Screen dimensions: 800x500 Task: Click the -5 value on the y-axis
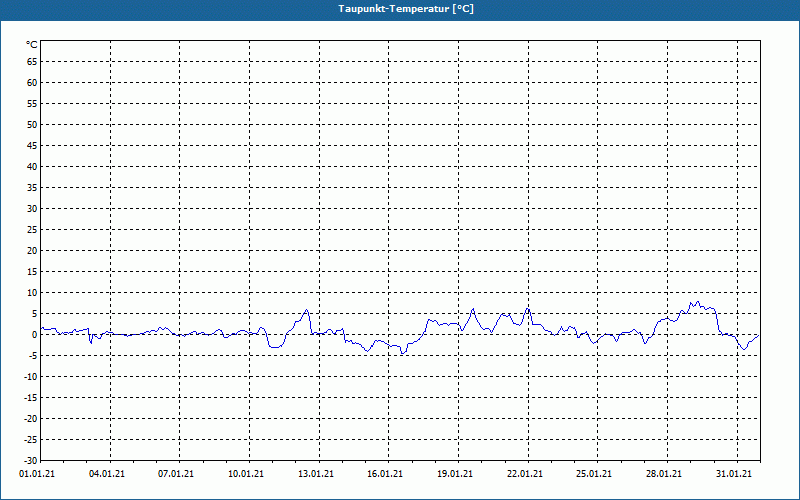pos(33,356)
